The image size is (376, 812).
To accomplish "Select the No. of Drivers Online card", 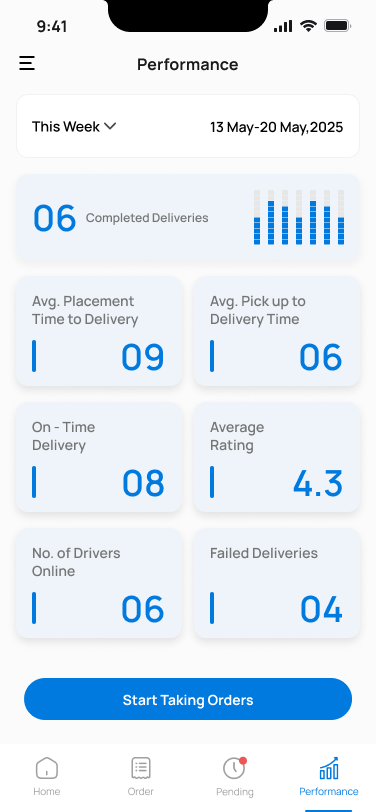I will point(99,583).
